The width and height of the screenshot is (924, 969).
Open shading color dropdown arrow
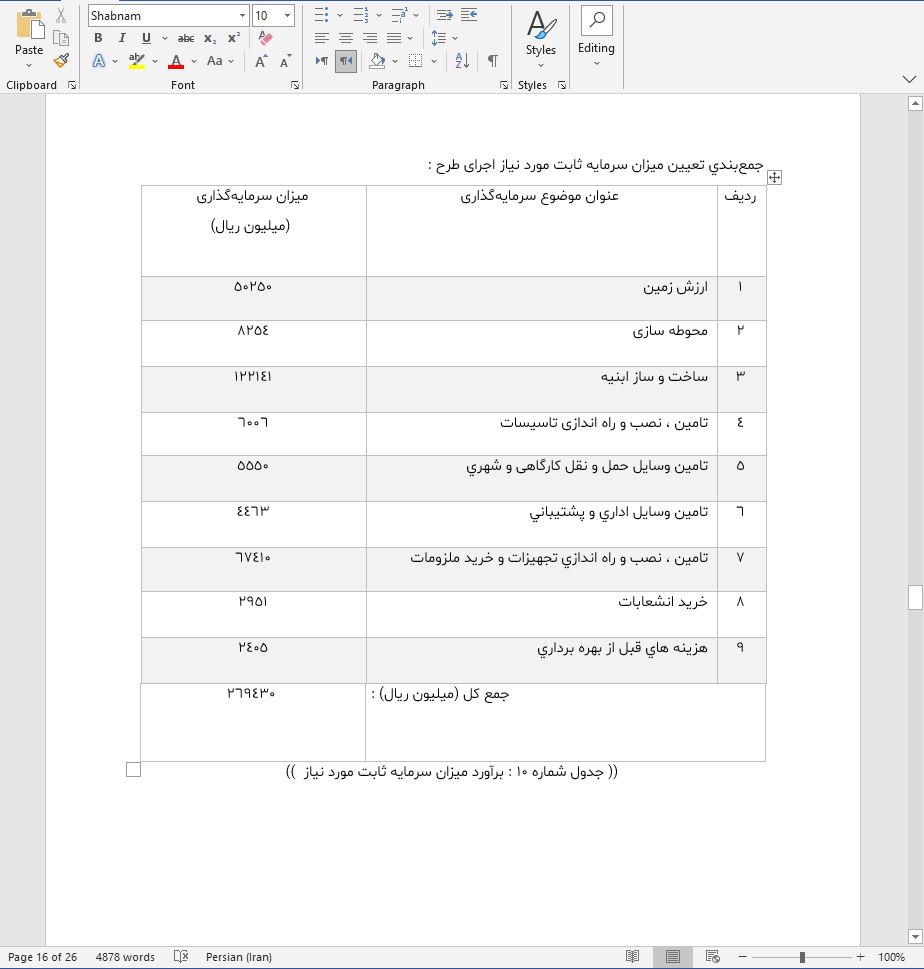pyautogui.click(x=394, y=61)
